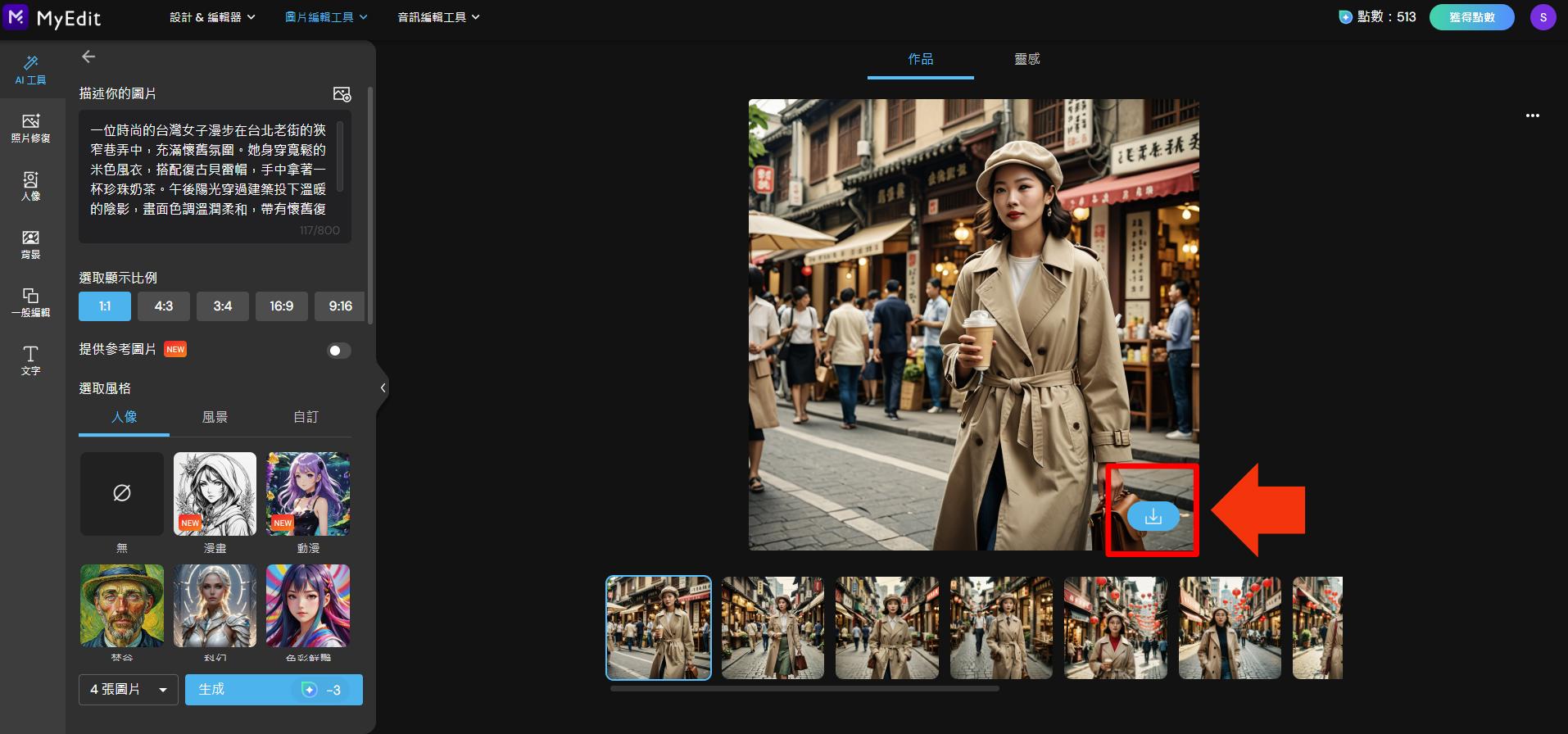Viewport: 1568px width, 734px height.
Task: Select the 照片修復 photo repair tool
Action: [30, 128]
